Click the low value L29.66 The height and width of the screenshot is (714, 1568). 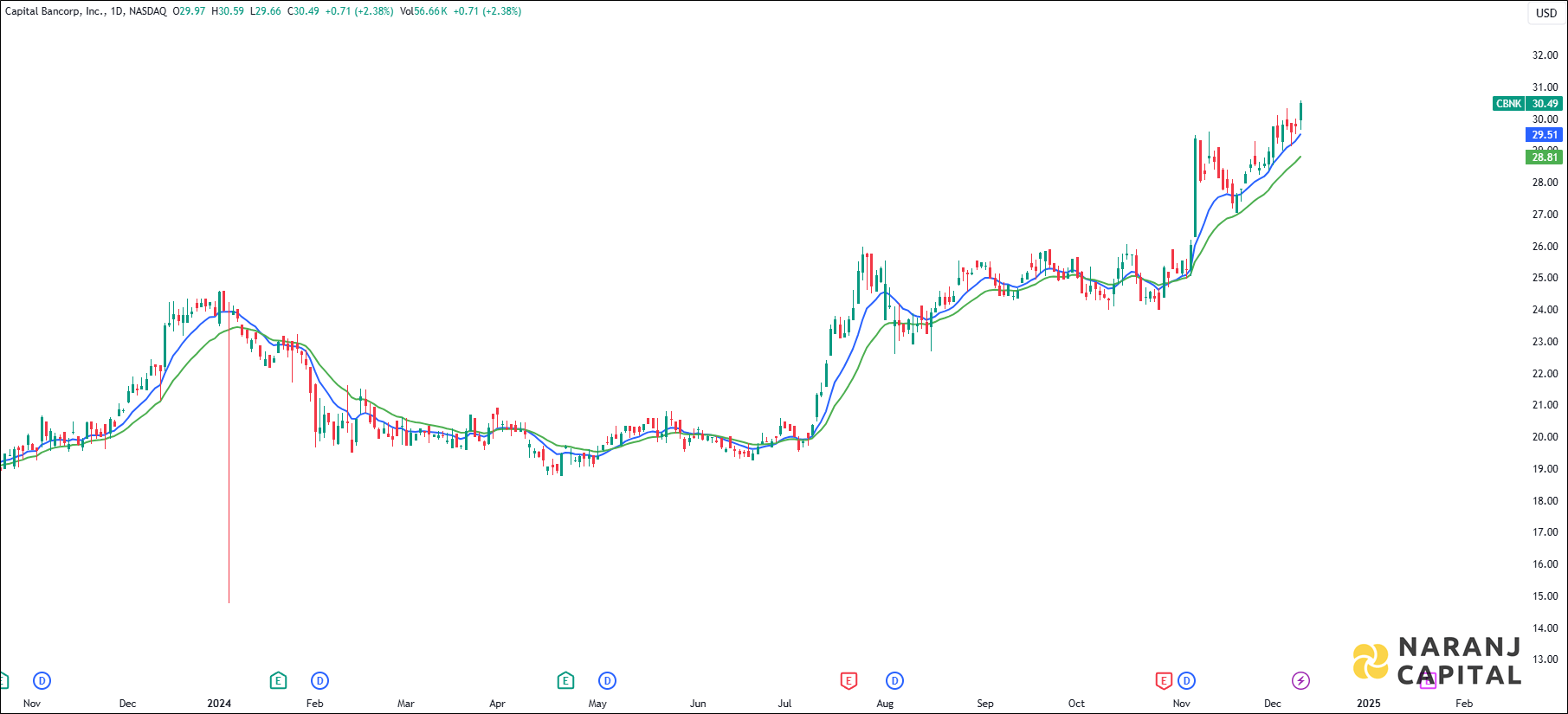pyautogui.click(x=266, y=11)
